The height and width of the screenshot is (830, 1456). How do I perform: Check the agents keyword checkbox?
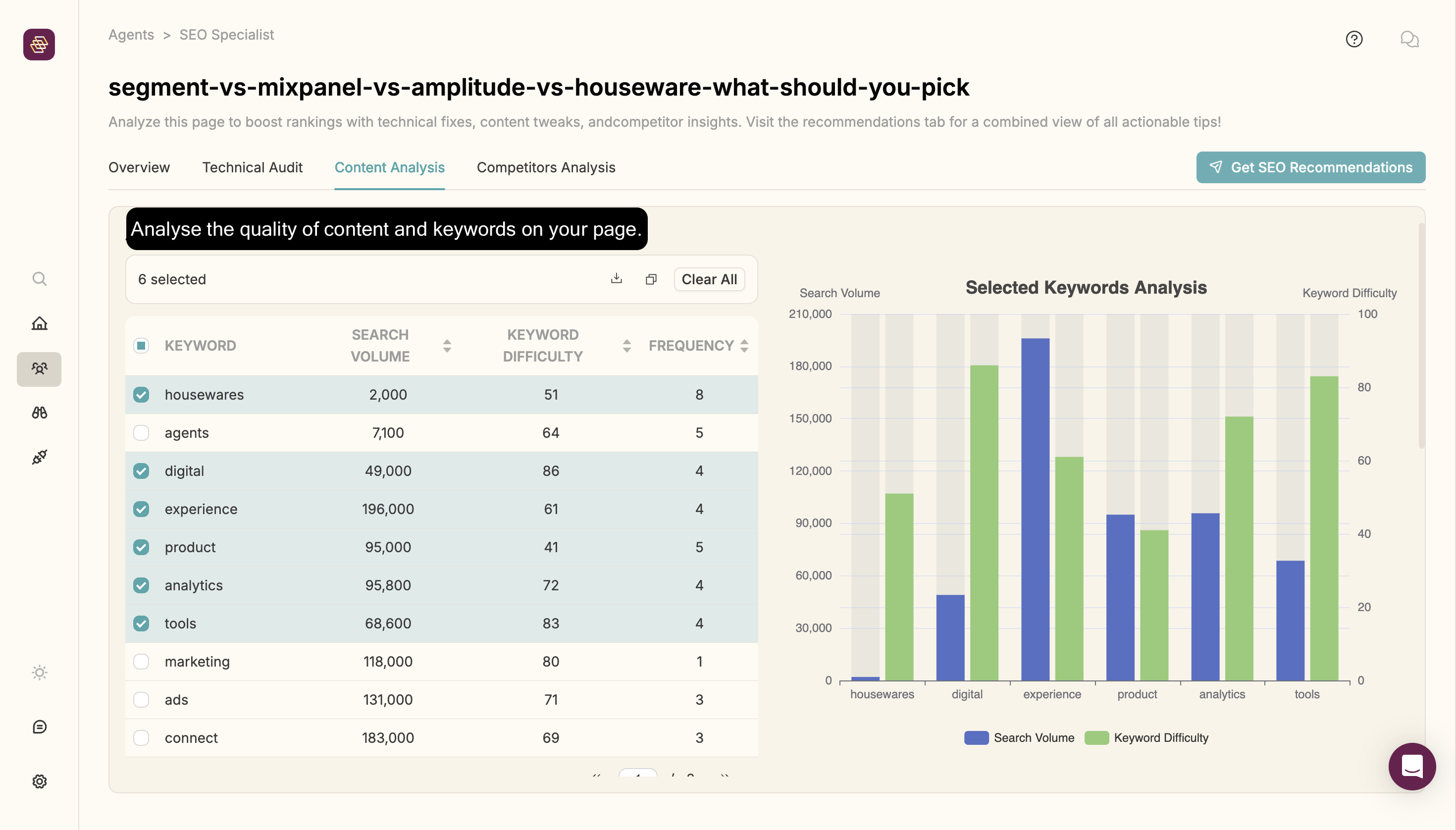(x=141, y=433)
